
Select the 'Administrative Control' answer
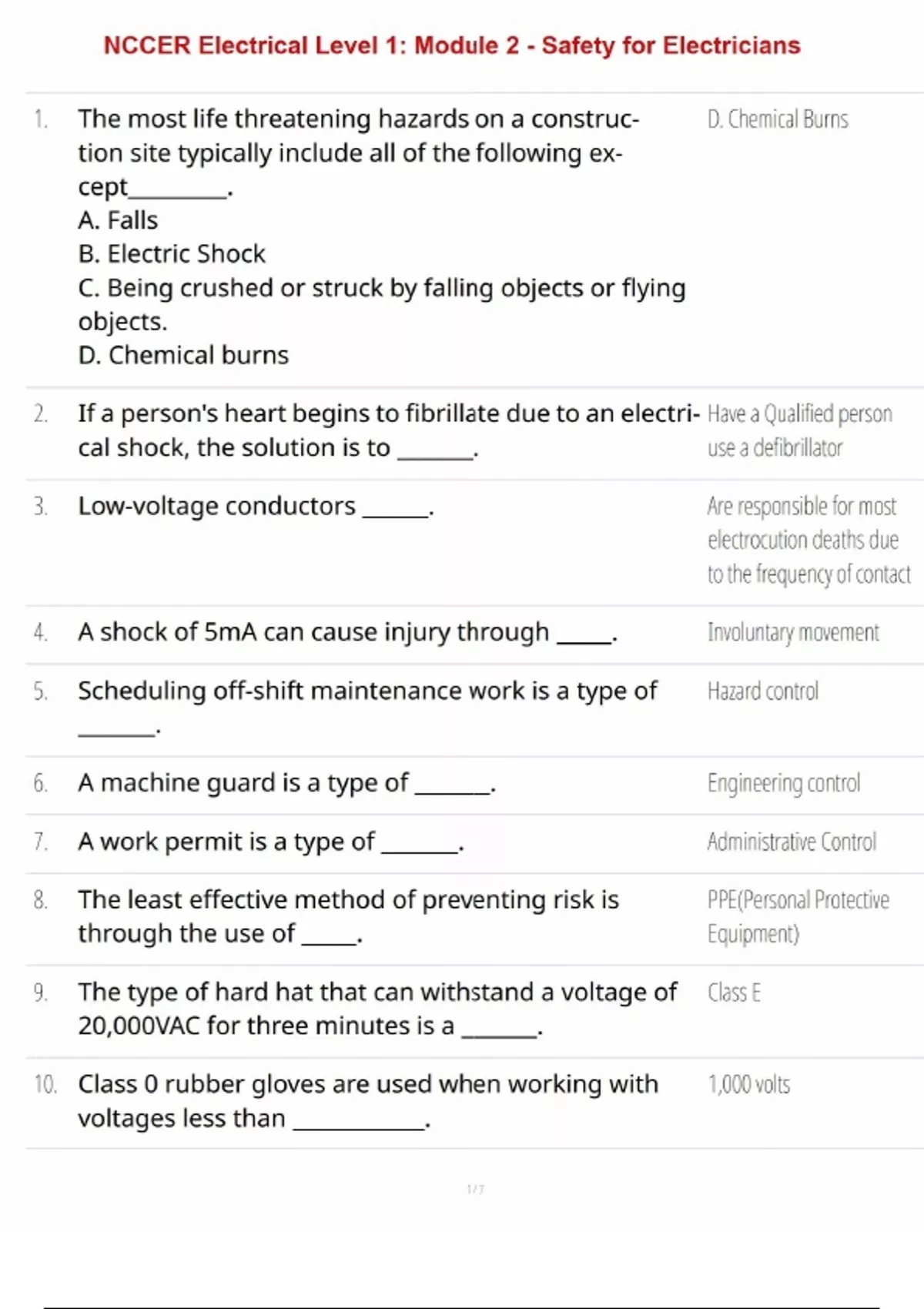(x=792, y=842)
